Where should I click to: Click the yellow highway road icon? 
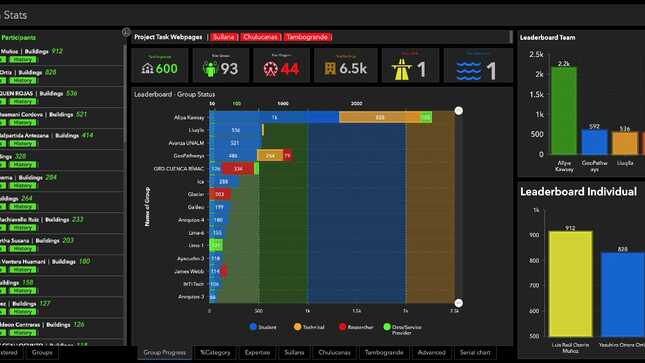click(x=401, y=69)
